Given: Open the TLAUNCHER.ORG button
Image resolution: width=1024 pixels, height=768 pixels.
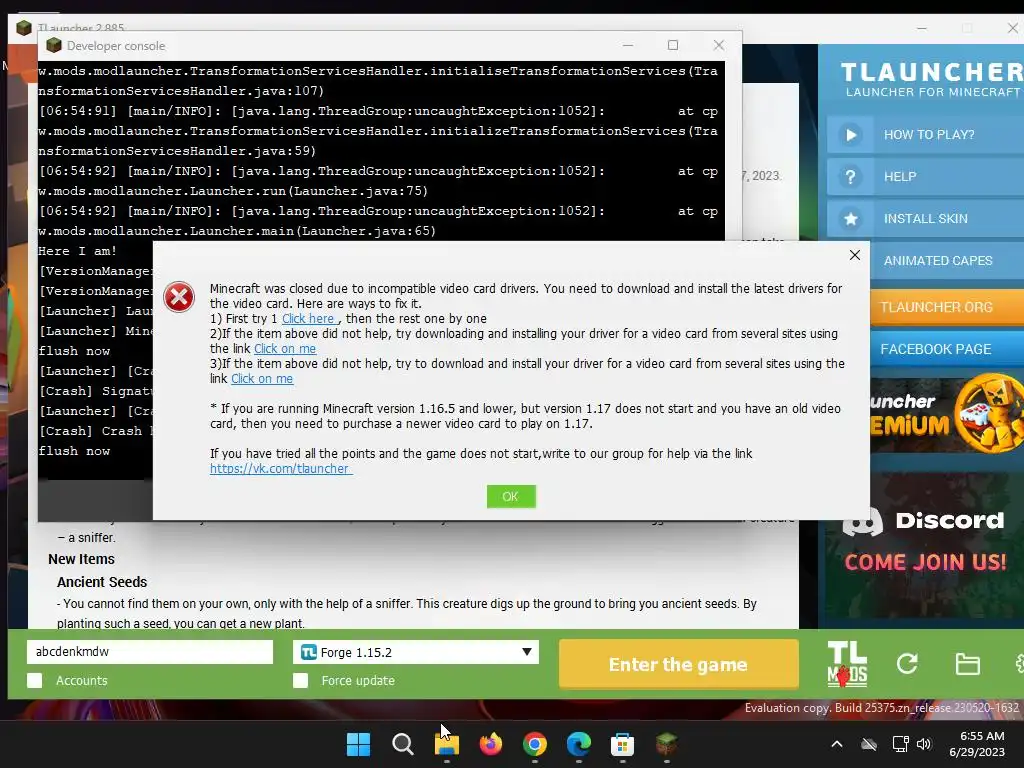Looking at the screenshot, I should click(x=947, y=307).
